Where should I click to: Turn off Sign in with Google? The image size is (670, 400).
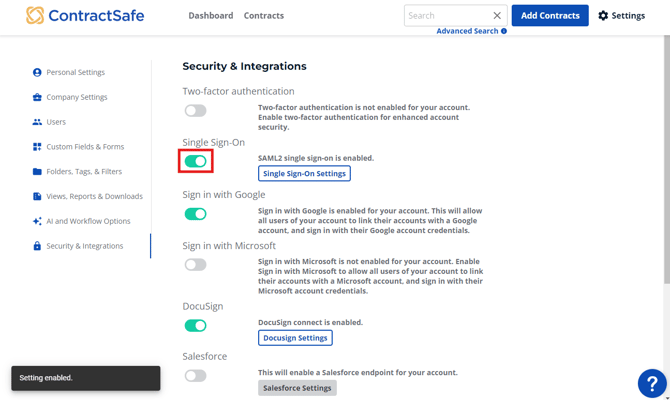195,214
